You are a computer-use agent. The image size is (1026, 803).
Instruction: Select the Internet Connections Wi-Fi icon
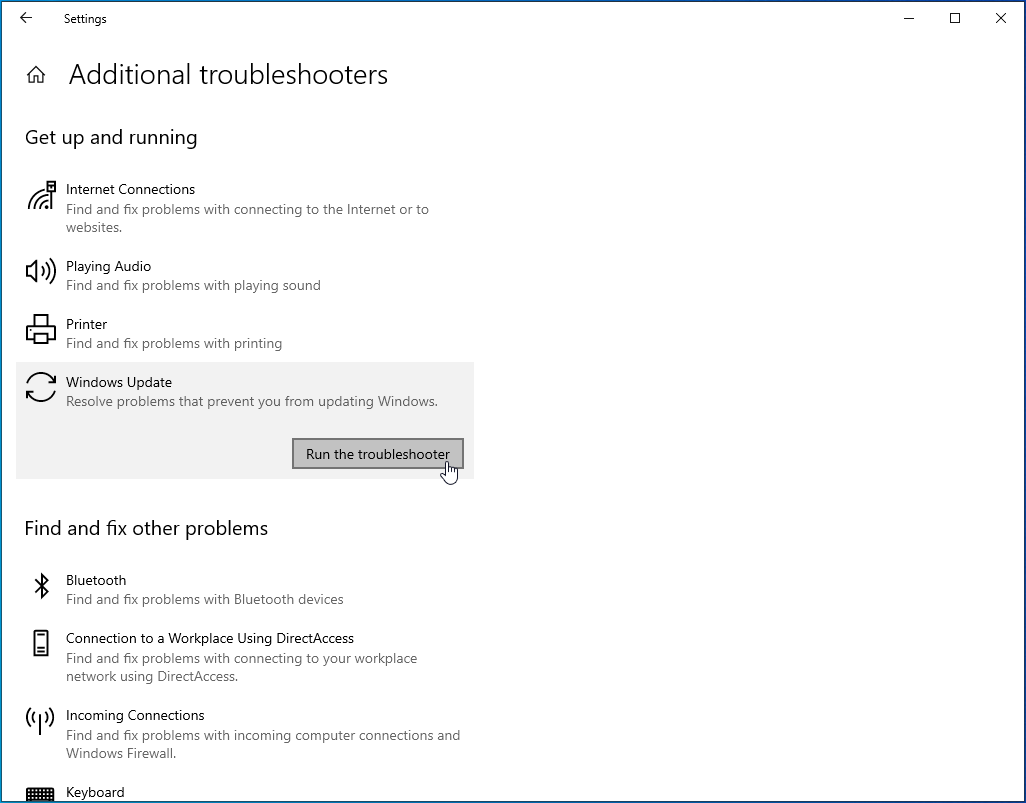pos(41,196)
